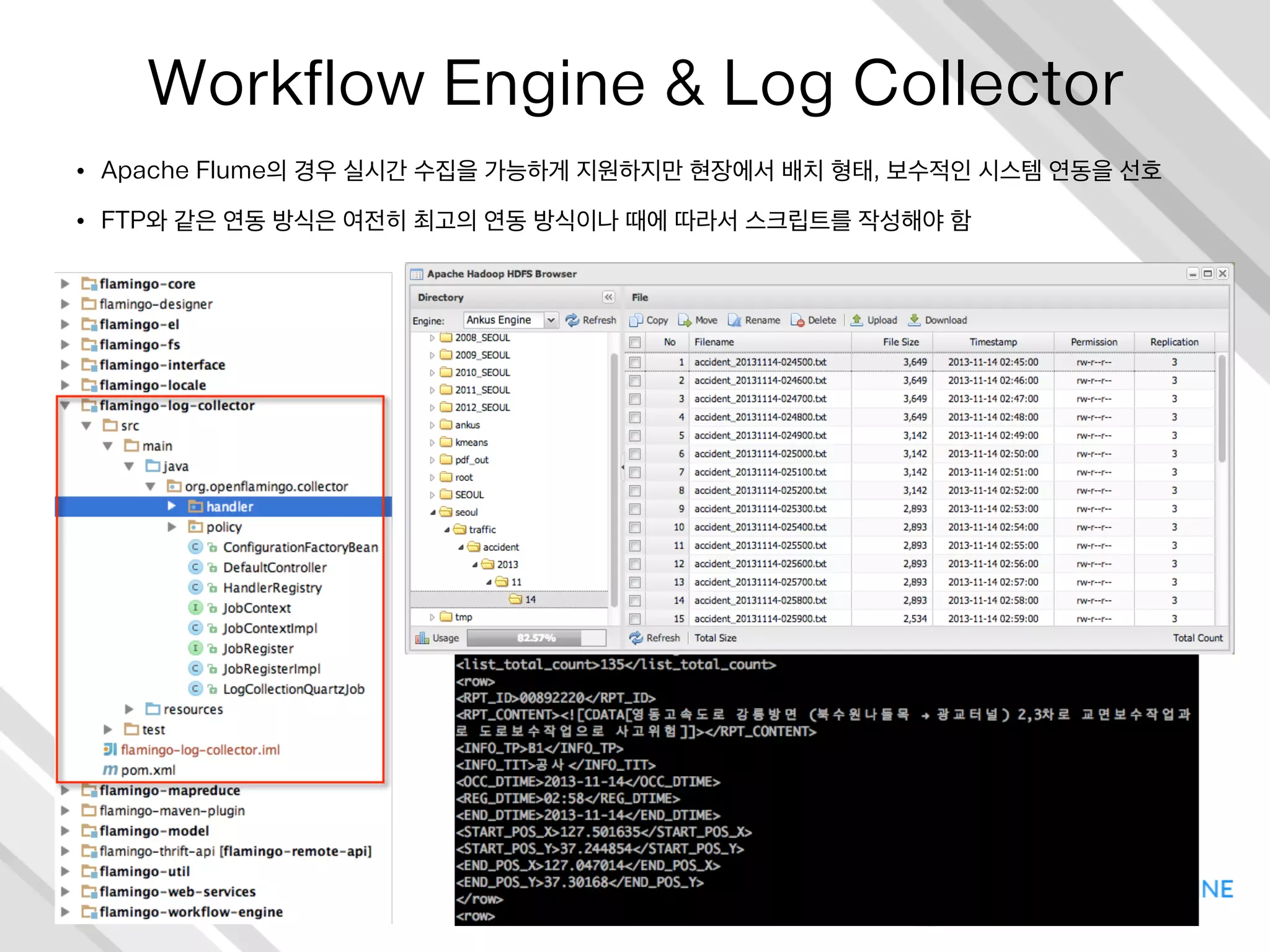This screenshot has width=1270, height=952.
Task: Toggle the select-all checkbox in header row
Action: click(x=635, y=342)
